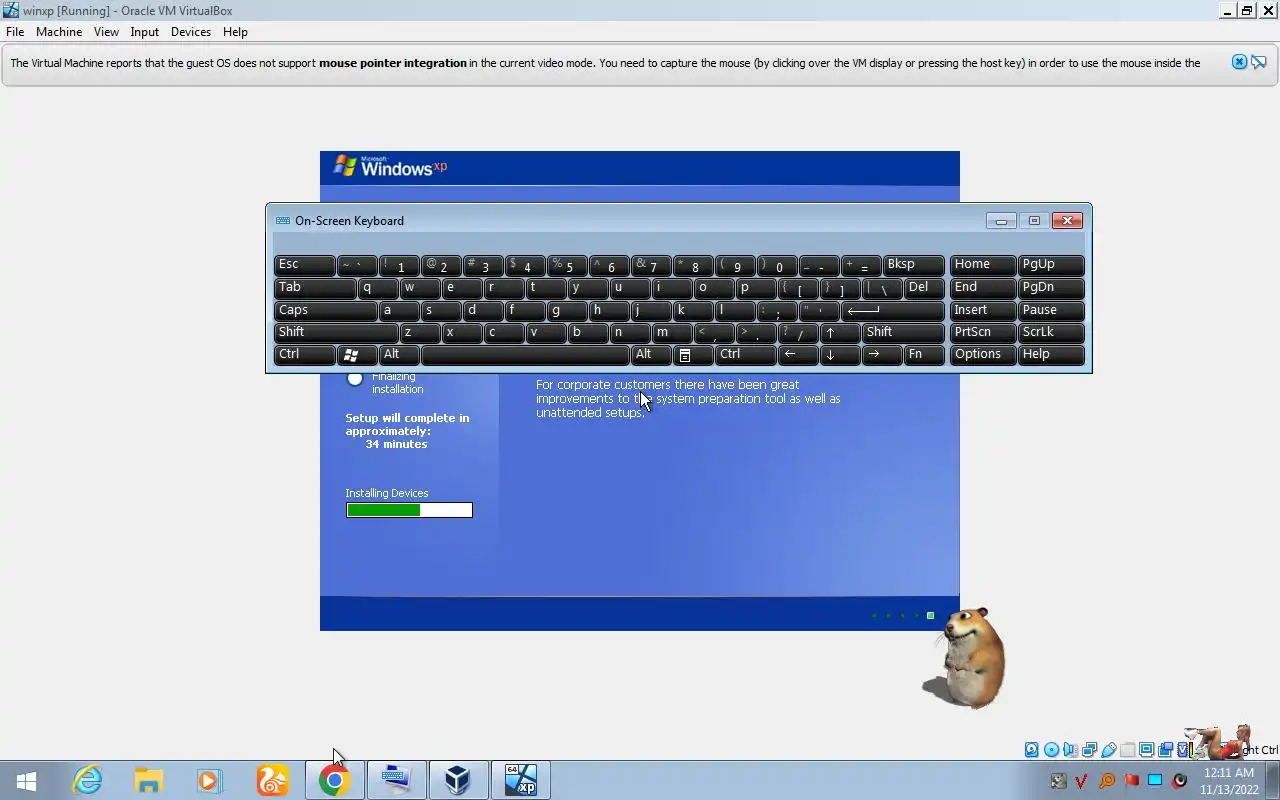
Task: Toggle the right Alt key
Action: coord(651,354)
